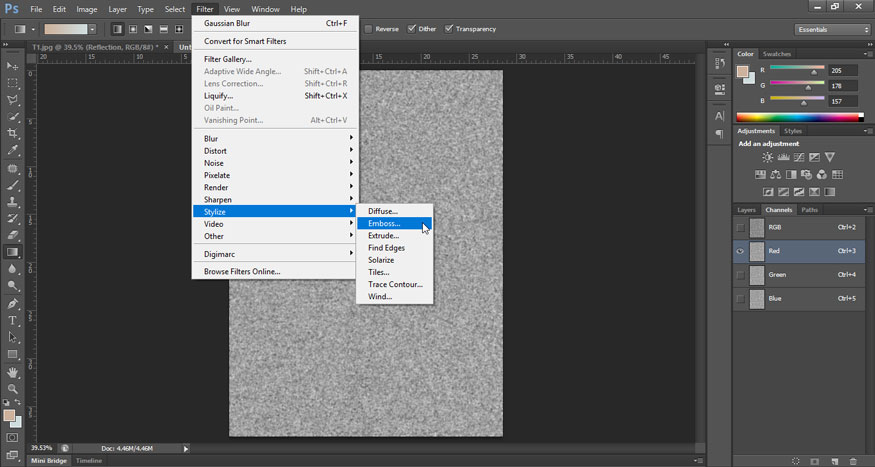Select the Move tool
This screenshot has height=467, width=875.
13,65
